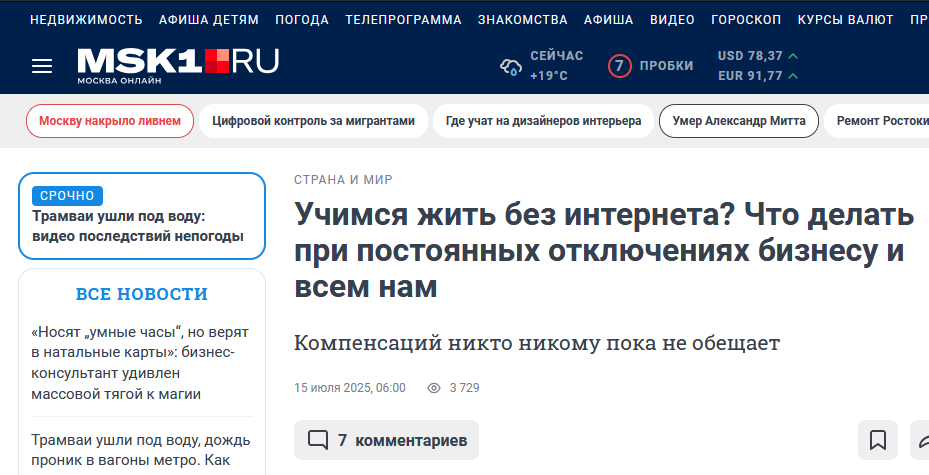929x475 pixels.
Task: Click the Срочно badge
Action: click(x=67, y=195)
